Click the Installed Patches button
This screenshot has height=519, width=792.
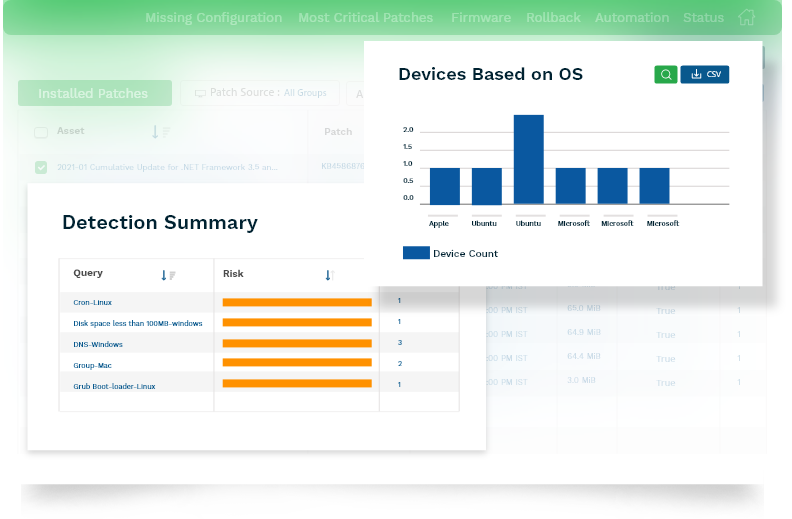(95, 93)
